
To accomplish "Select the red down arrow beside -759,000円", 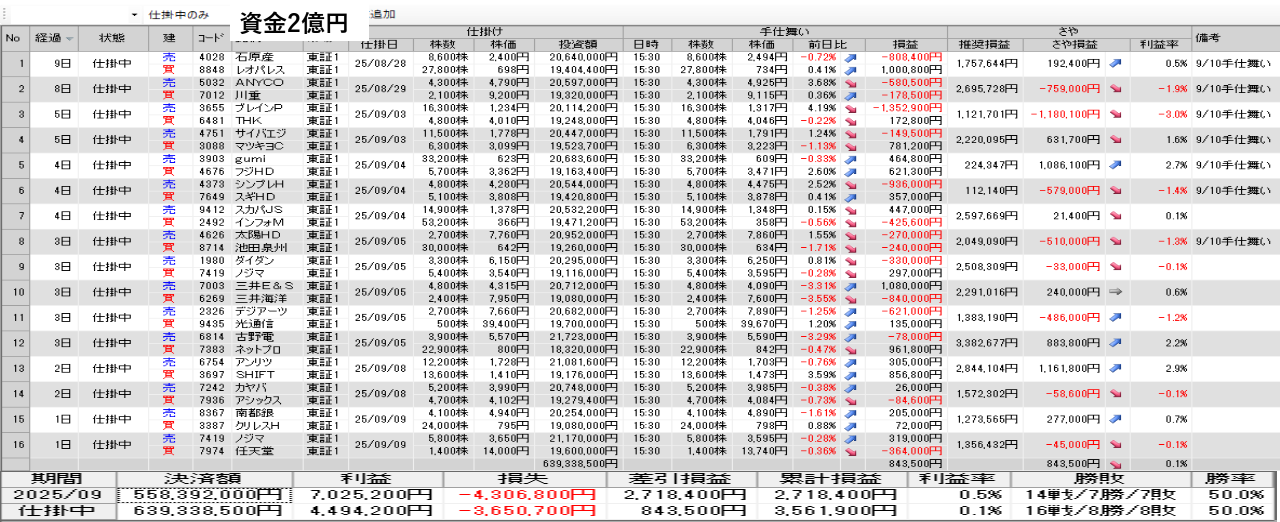I will (x=1115, y=89).
